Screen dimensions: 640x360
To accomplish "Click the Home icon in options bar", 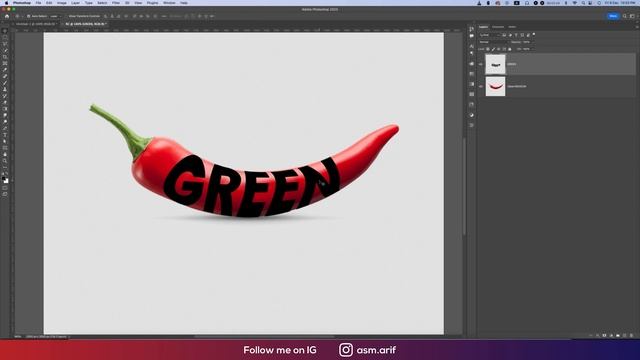I will [7, 16].
